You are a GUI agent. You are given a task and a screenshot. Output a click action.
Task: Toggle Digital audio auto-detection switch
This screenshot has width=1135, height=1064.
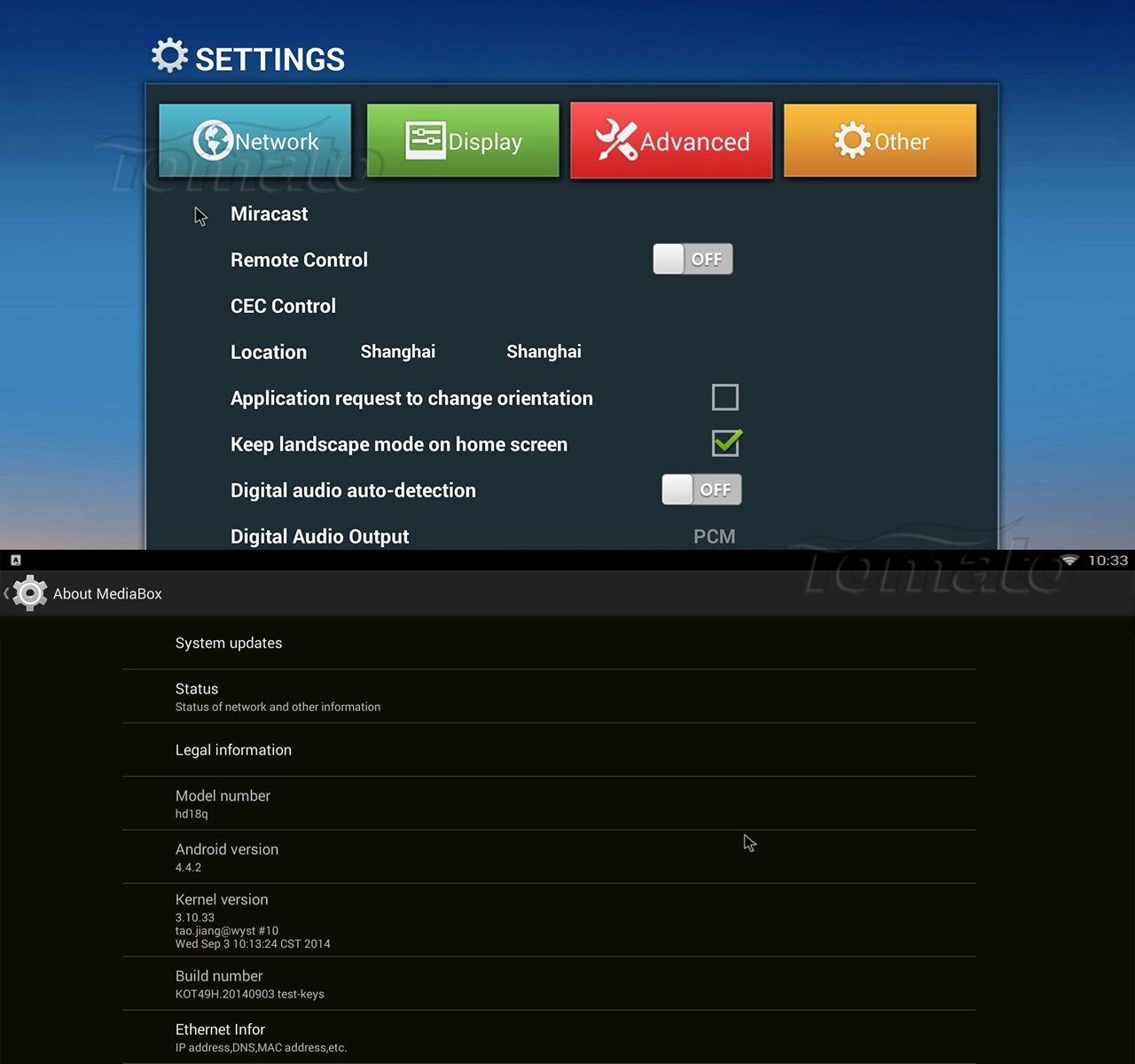(701, 489)
